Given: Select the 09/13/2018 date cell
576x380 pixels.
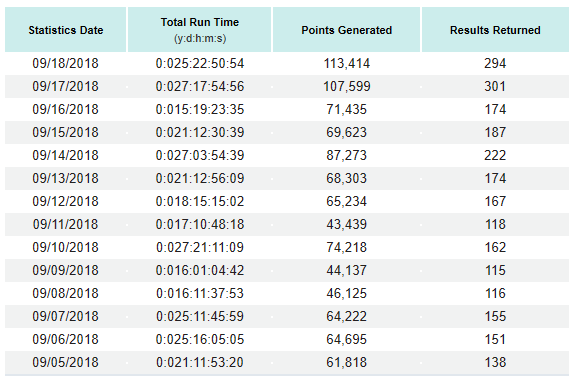Looking at the screenshot, I should pos(65,179).
